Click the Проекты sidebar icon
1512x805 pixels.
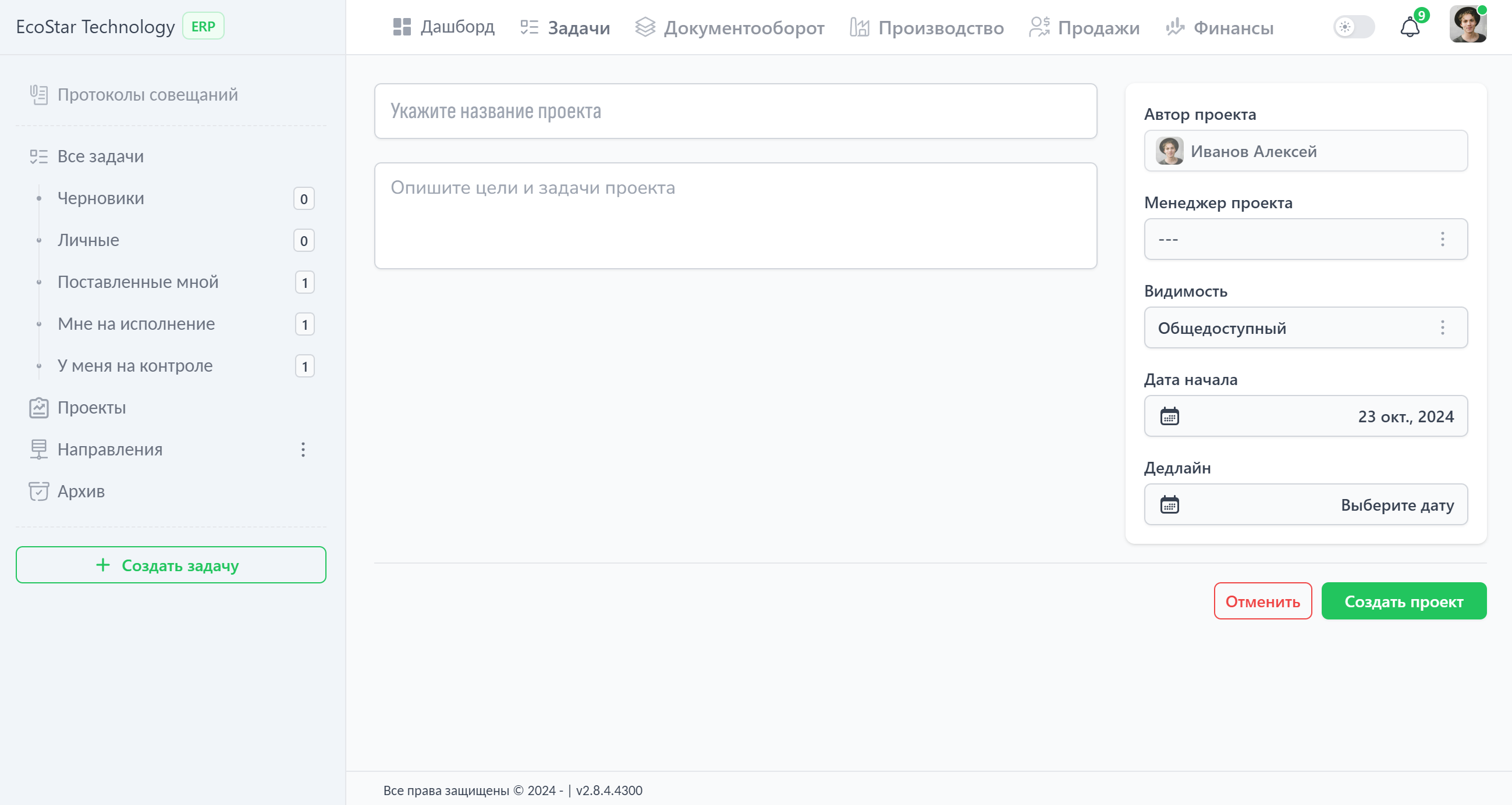point(38,407)
